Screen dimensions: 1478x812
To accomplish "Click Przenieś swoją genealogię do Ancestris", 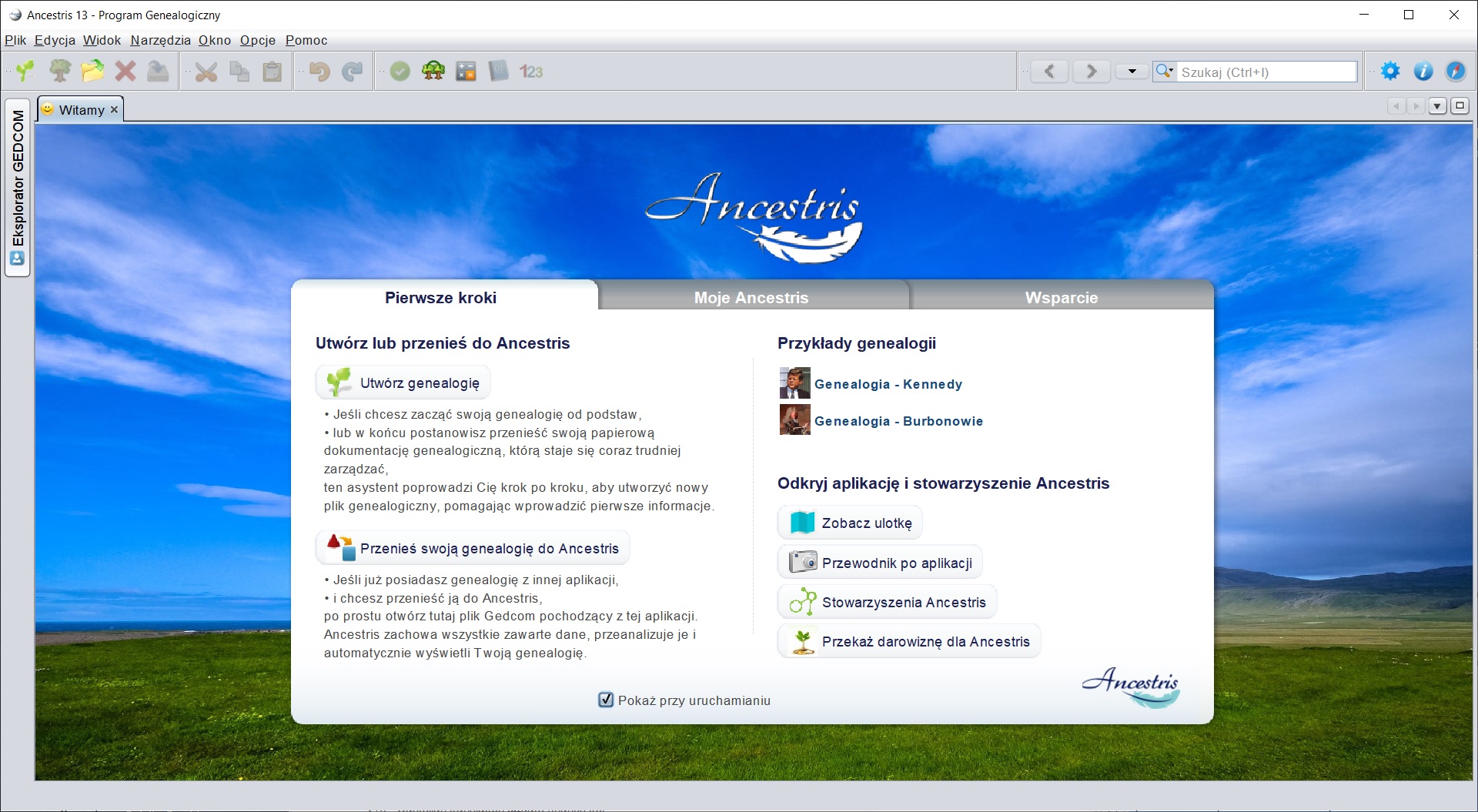I will tap(473, 548).
